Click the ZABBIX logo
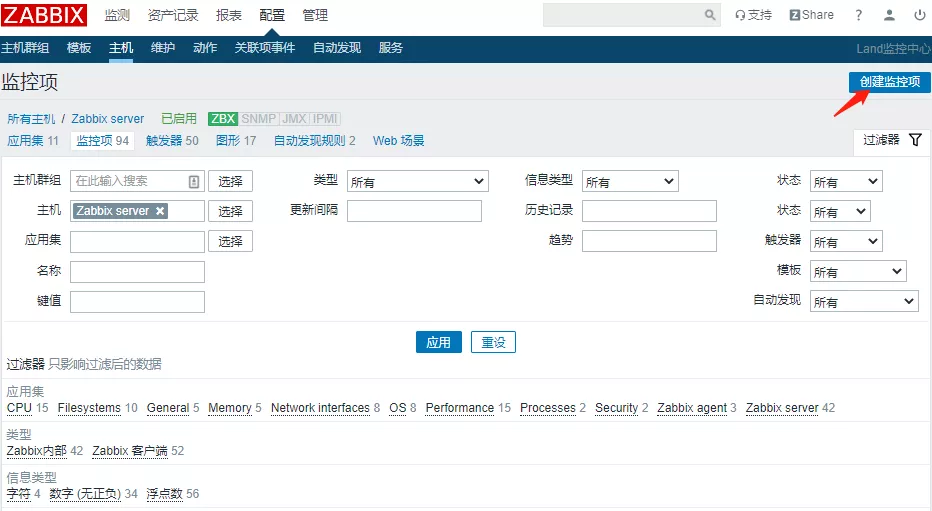 tap(45, 15)
